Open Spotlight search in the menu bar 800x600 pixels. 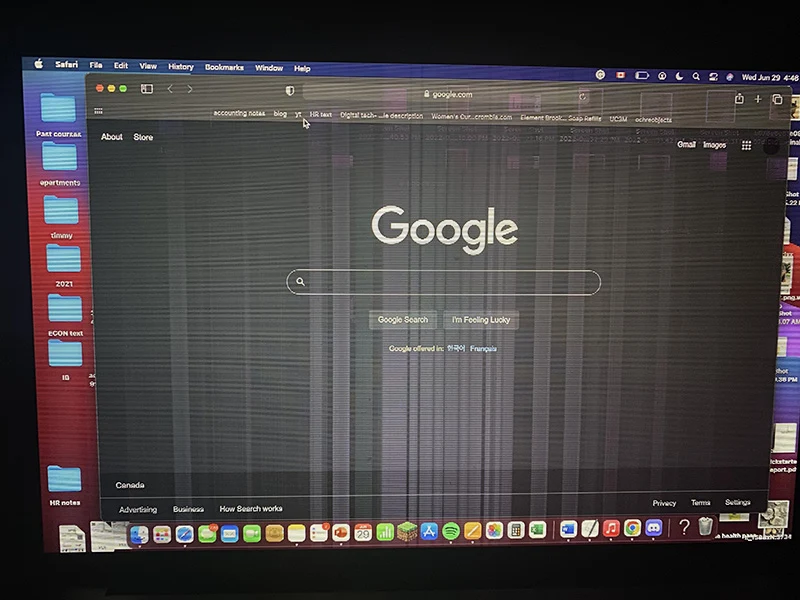(x=696, y=77)
